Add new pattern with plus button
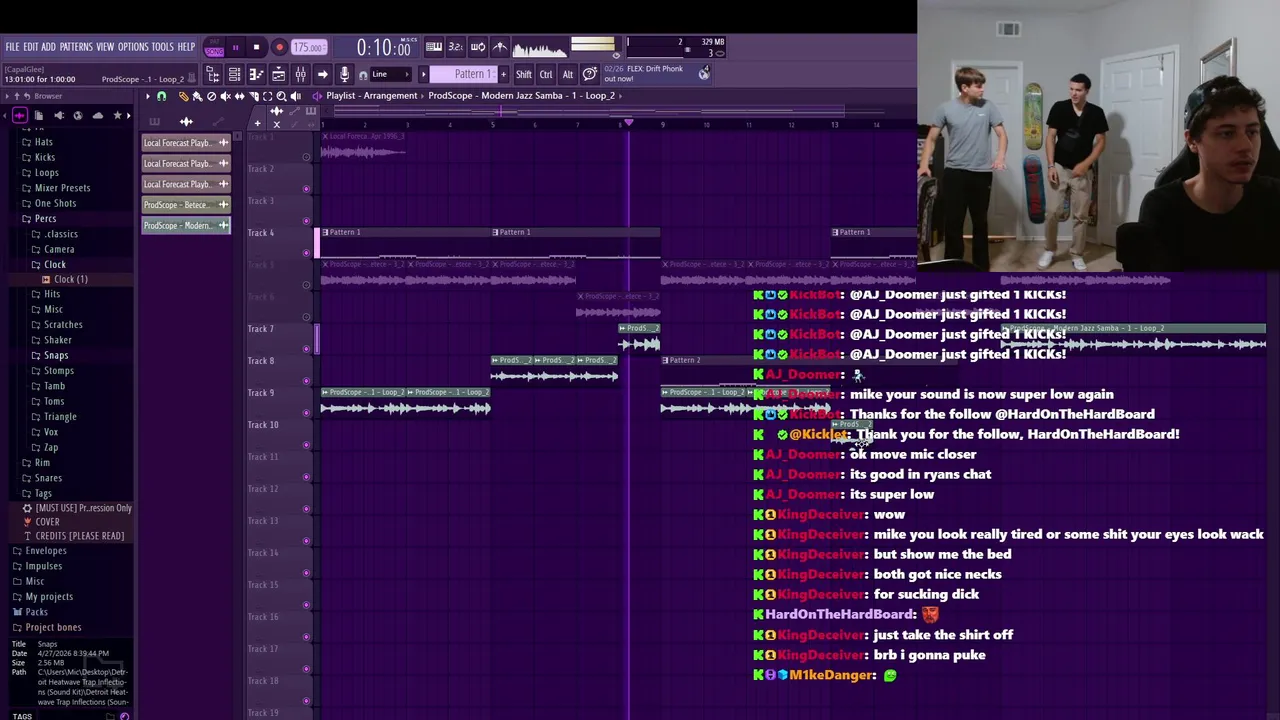 (x=504, y=74)
